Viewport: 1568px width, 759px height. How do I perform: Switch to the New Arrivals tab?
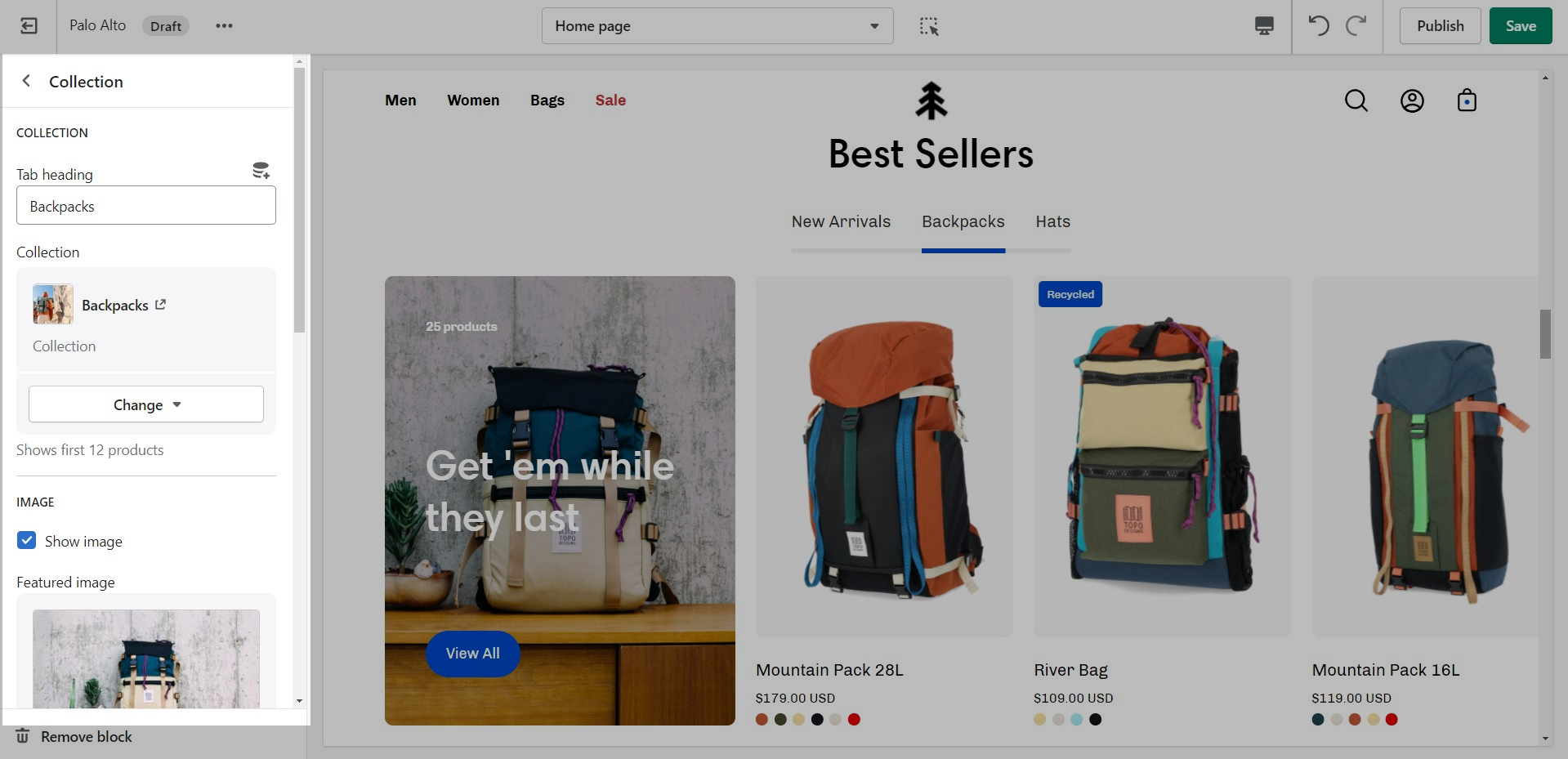[x=841, y=221]
